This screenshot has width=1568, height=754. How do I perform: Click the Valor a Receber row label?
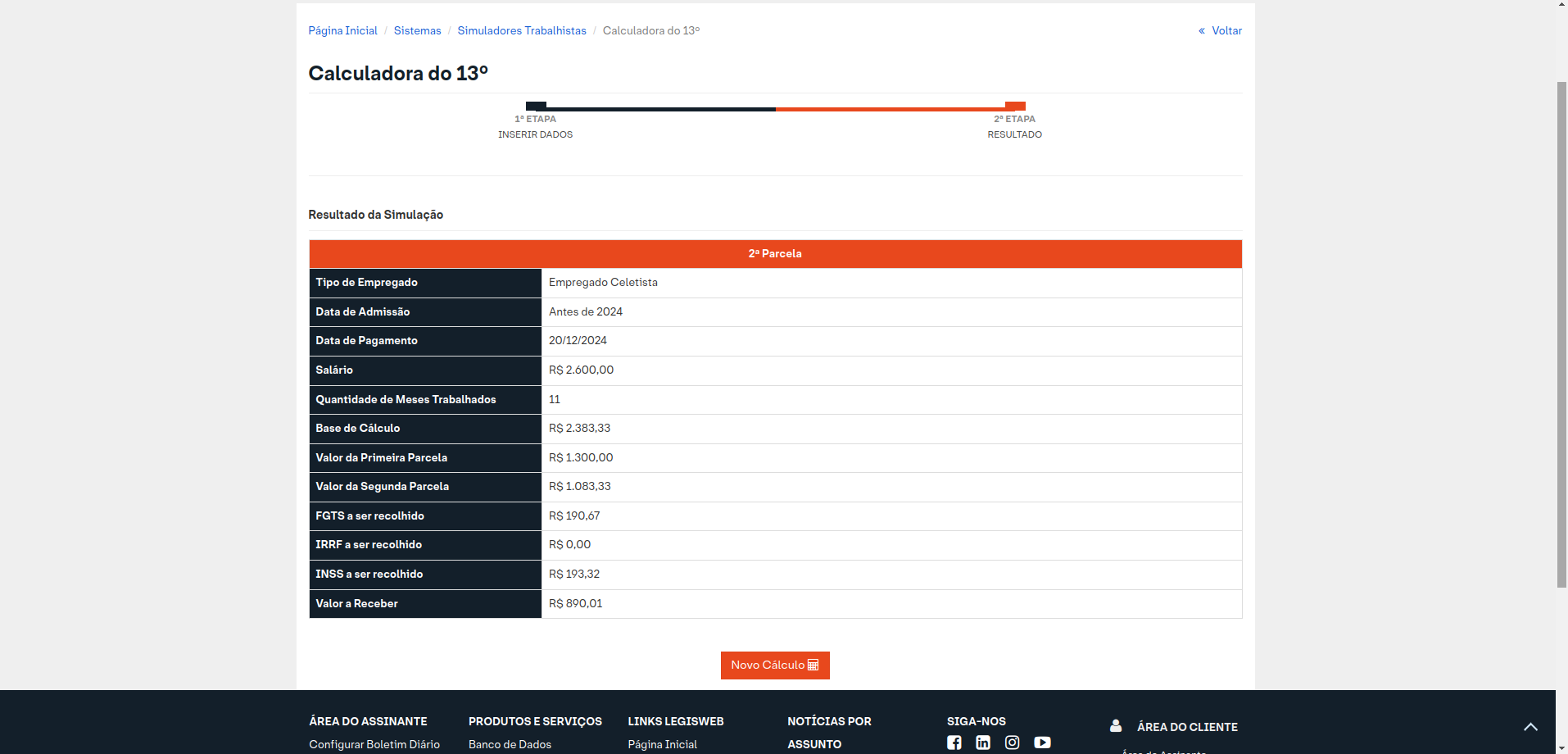356,604
